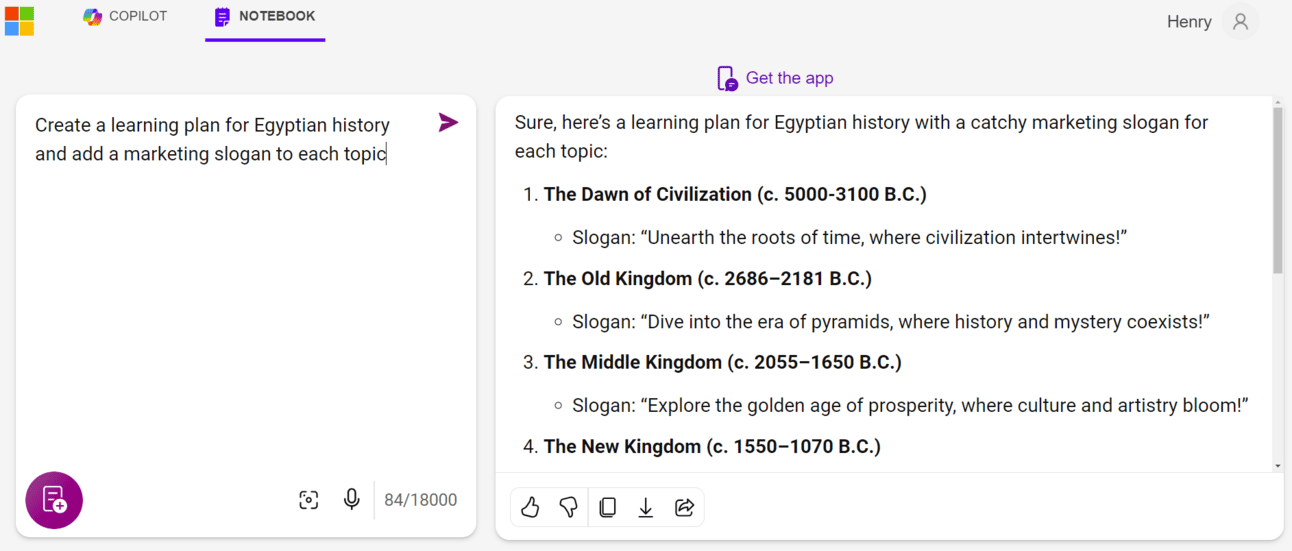Open the Get the app link
This screenshot has width=1292, height=551.
pyautogui.click(x=789, y=78)
